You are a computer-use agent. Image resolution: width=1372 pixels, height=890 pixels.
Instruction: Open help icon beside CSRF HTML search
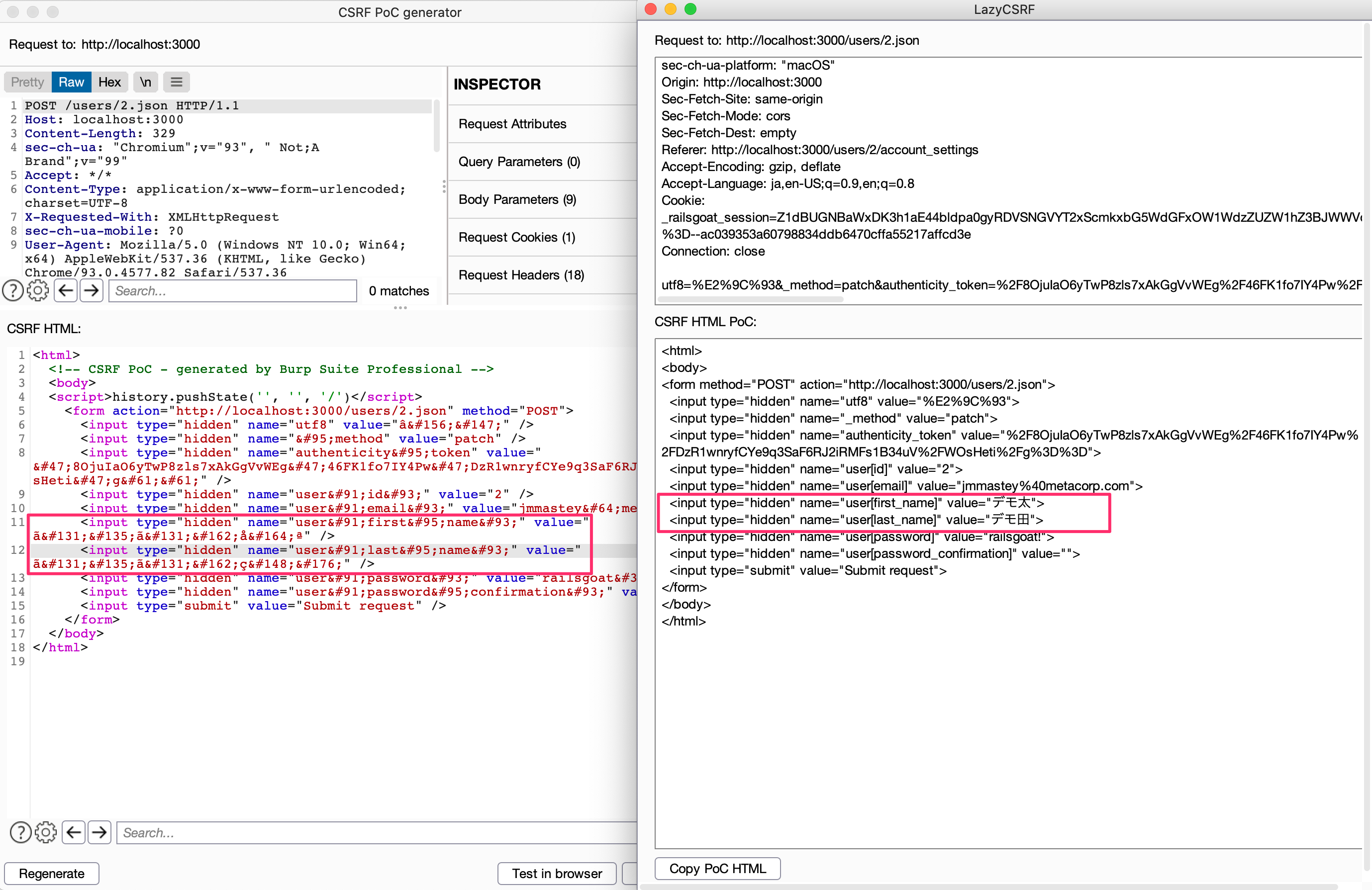(21, 832)
